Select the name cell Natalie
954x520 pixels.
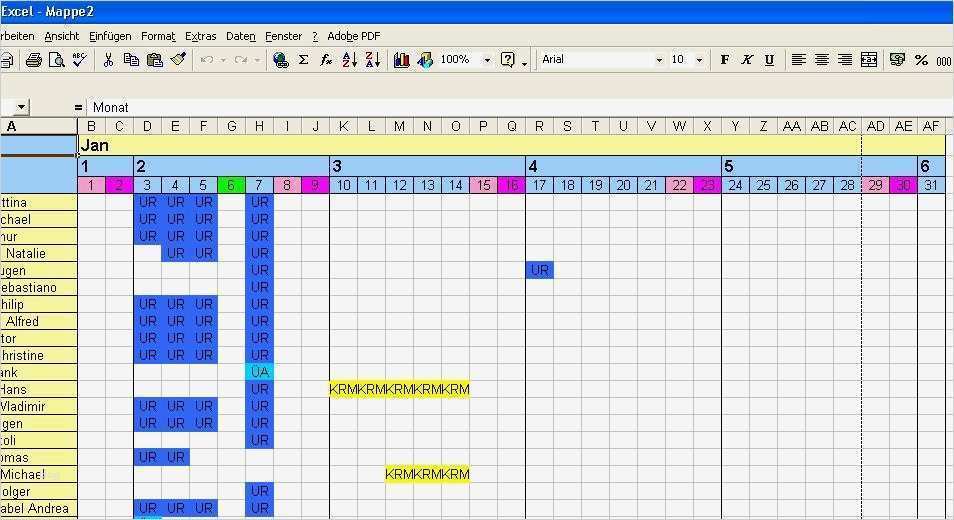click(38, 253)
